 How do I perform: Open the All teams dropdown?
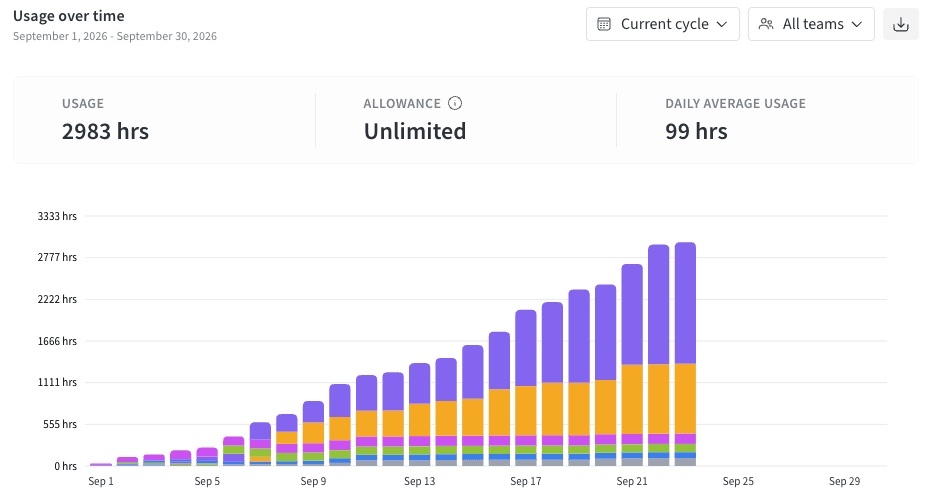pos(811,24)
